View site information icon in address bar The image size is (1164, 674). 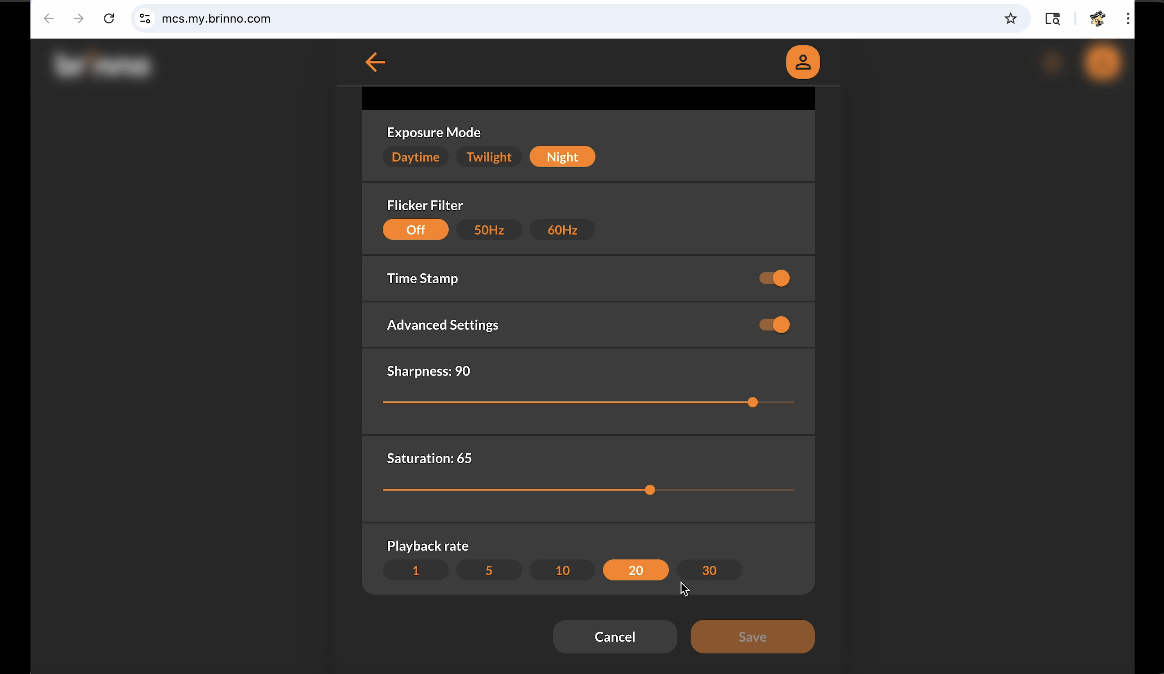145,18
